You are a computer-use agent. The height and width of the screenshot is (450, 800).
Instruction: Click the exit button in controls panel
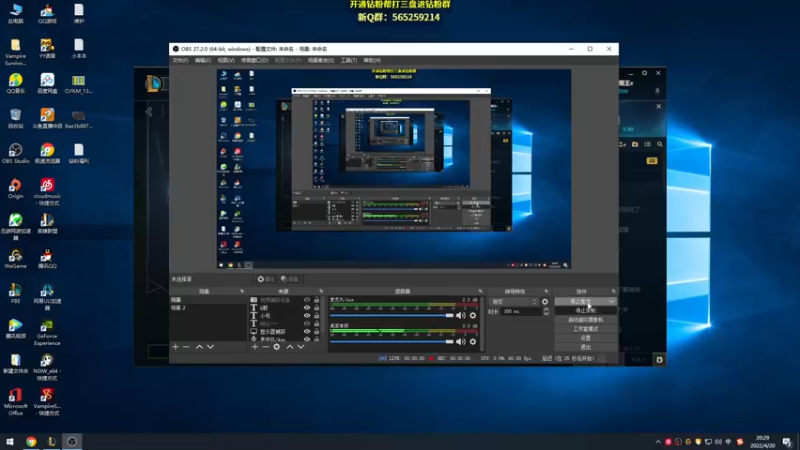coord(585,347)
